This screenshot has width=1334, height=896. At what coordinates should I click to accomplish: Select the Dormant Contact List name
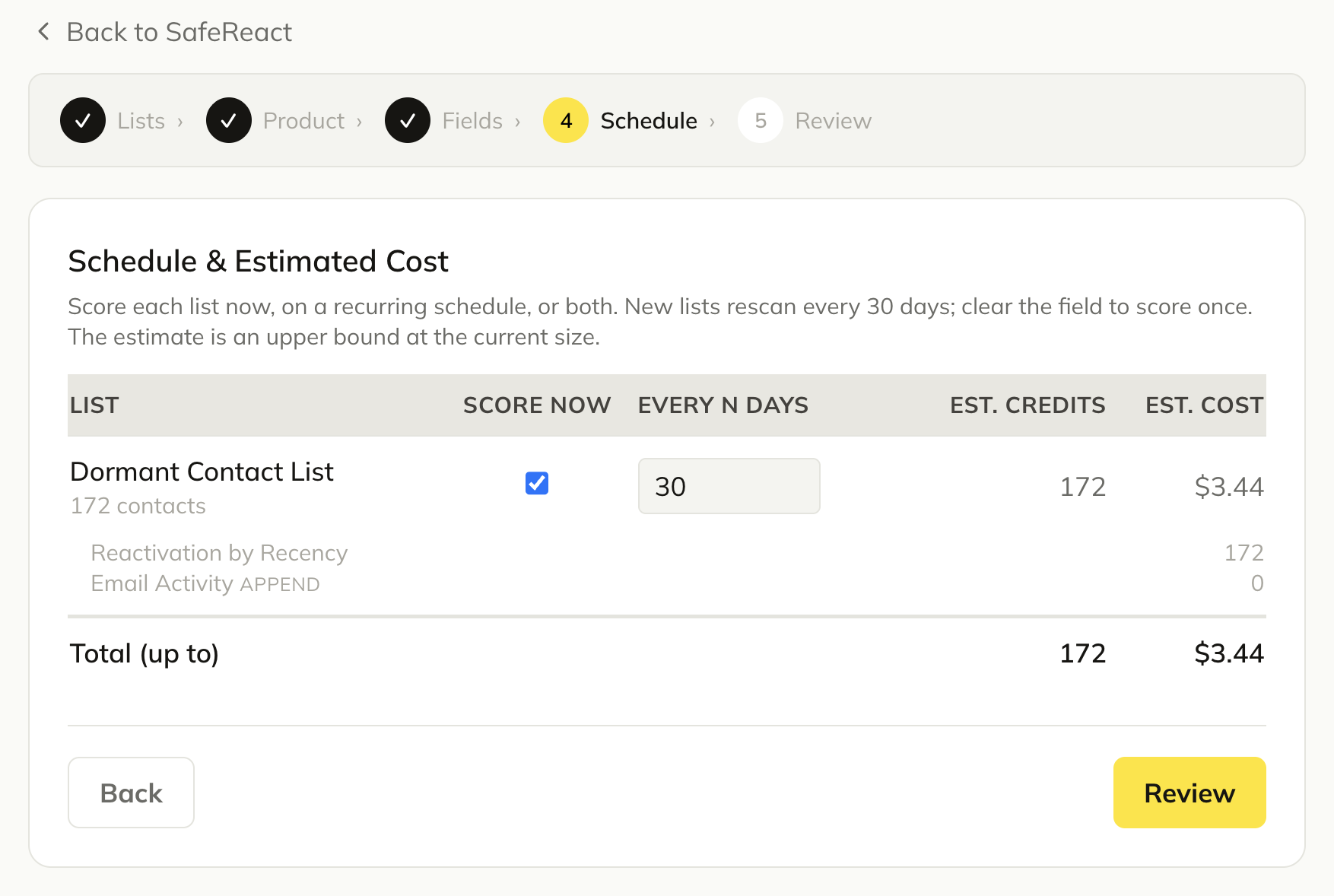pos(202,472)
